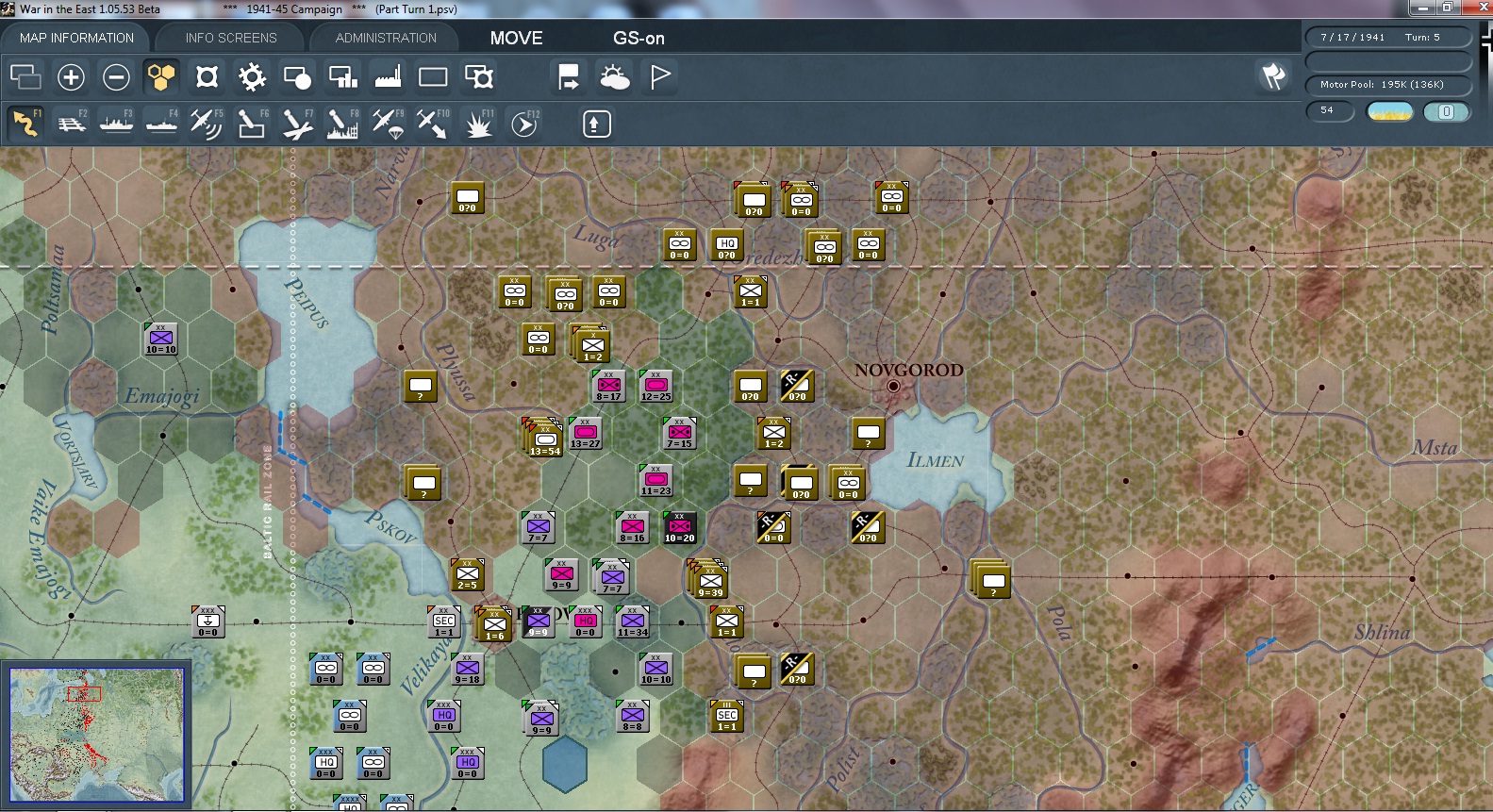Toggle the yellow hex grid display
1493x812 pixels.
pos(161,76)
